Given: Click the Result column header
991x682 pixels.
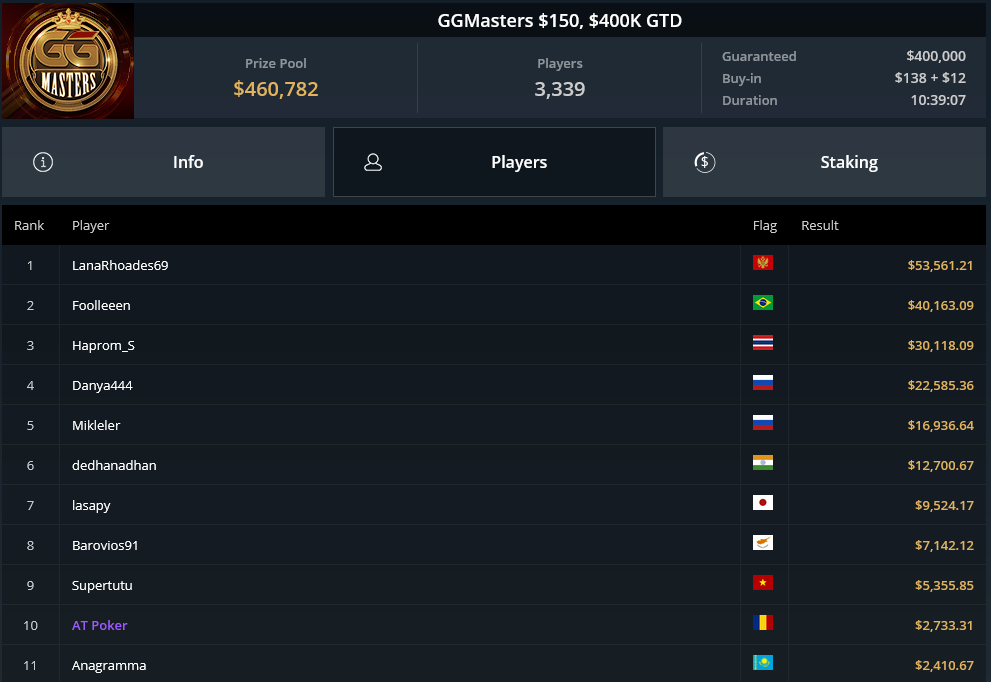Looking at the screenshot, I should 820,226.
